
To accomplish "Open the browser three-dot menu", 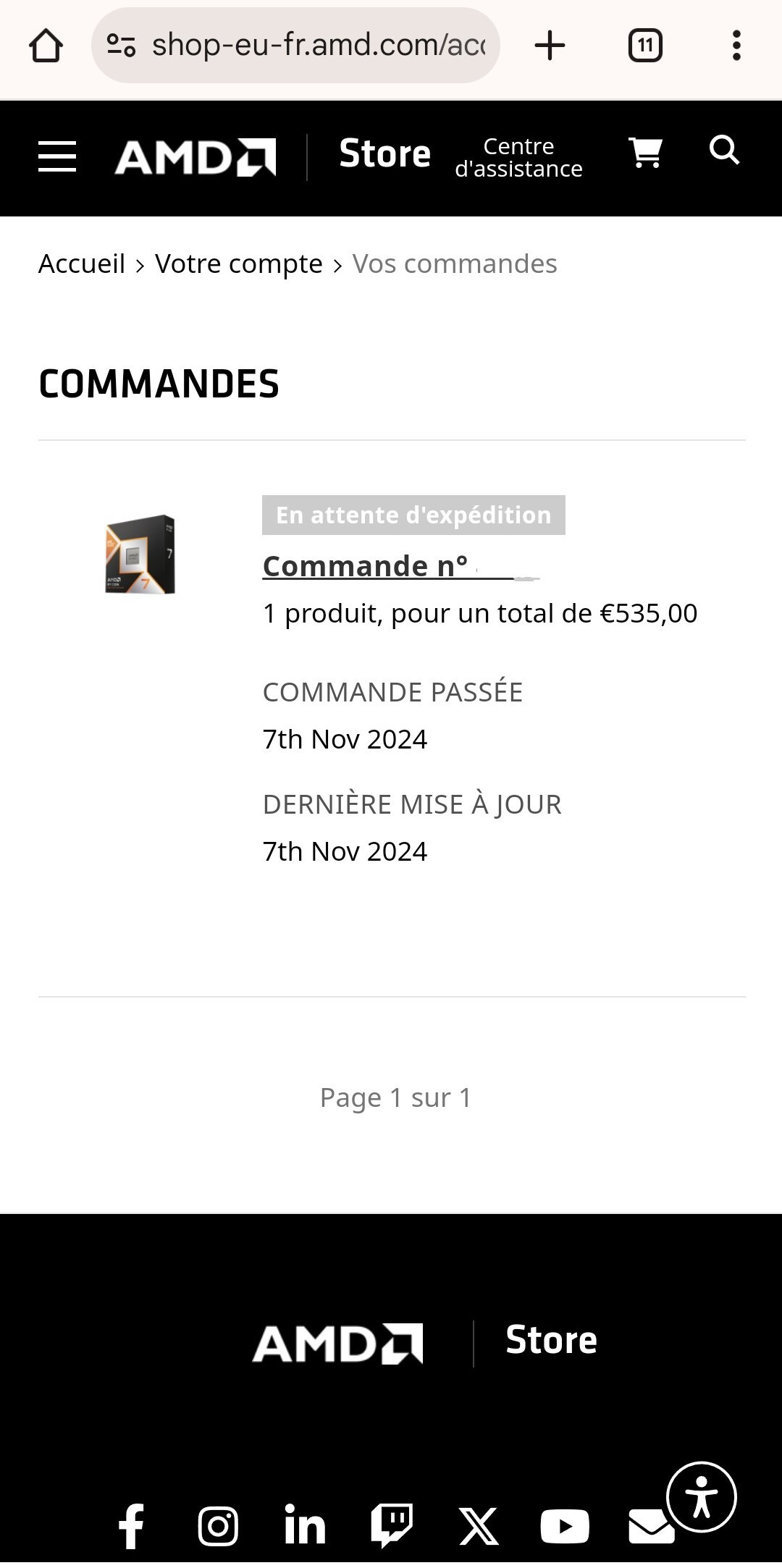I will [736, 46].
